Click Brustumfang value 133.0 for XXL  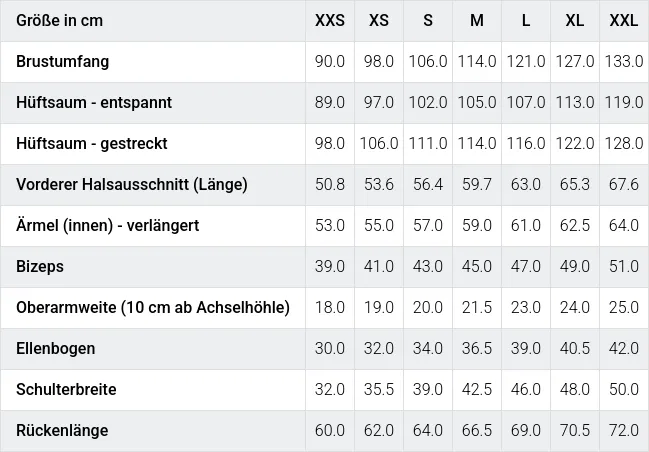[x=624, y=61]
